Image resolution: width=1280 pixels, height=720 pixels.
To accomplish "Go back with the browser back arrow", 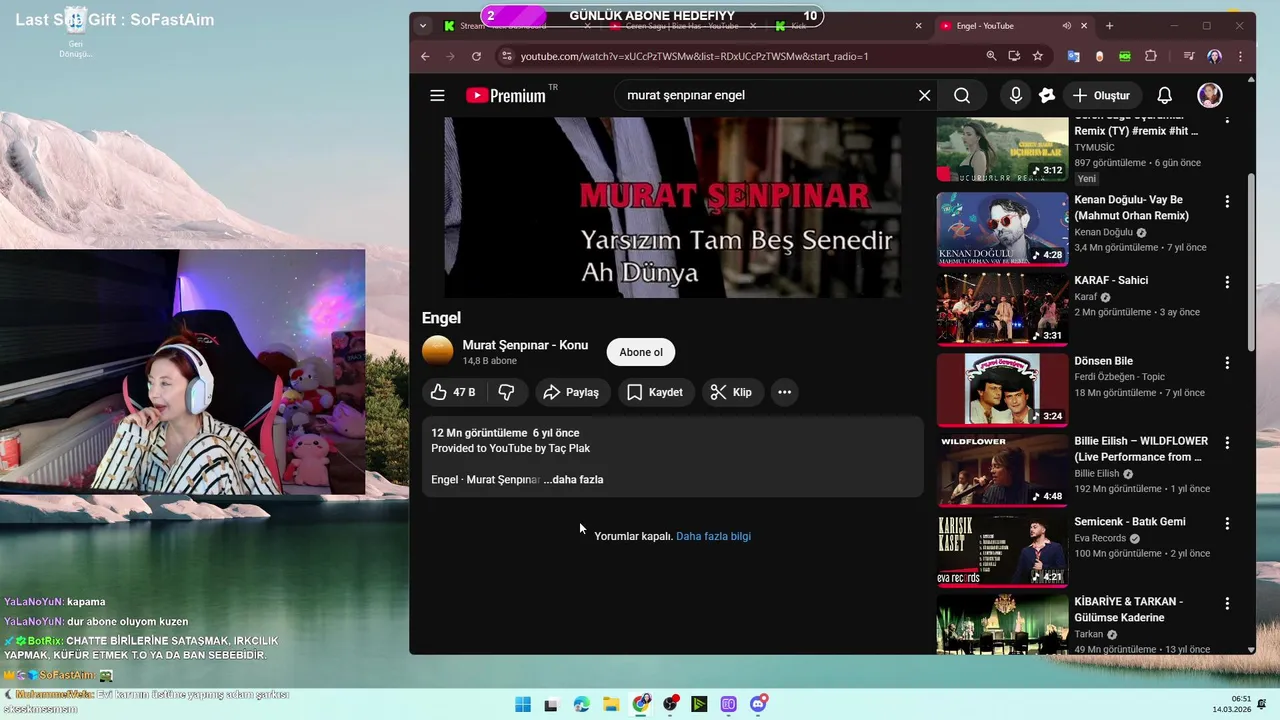I will point(425,56).
